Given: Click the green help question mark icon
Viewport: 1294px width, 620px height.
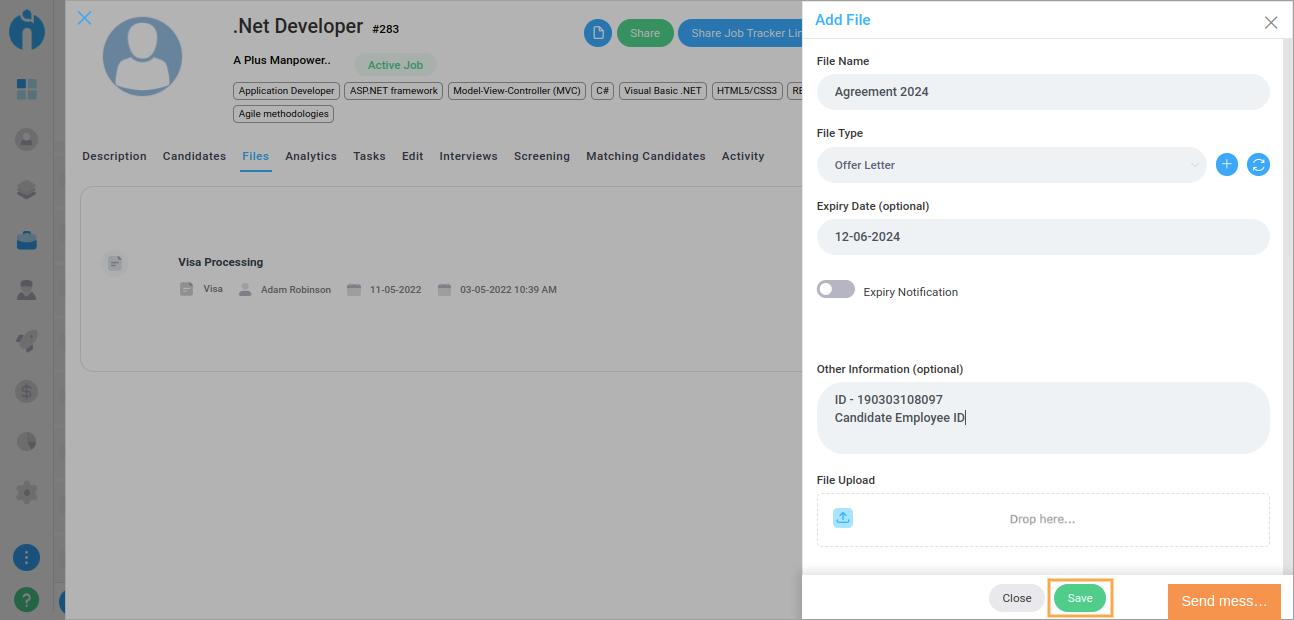Looking at the screenshot, I should click(27, 599).
